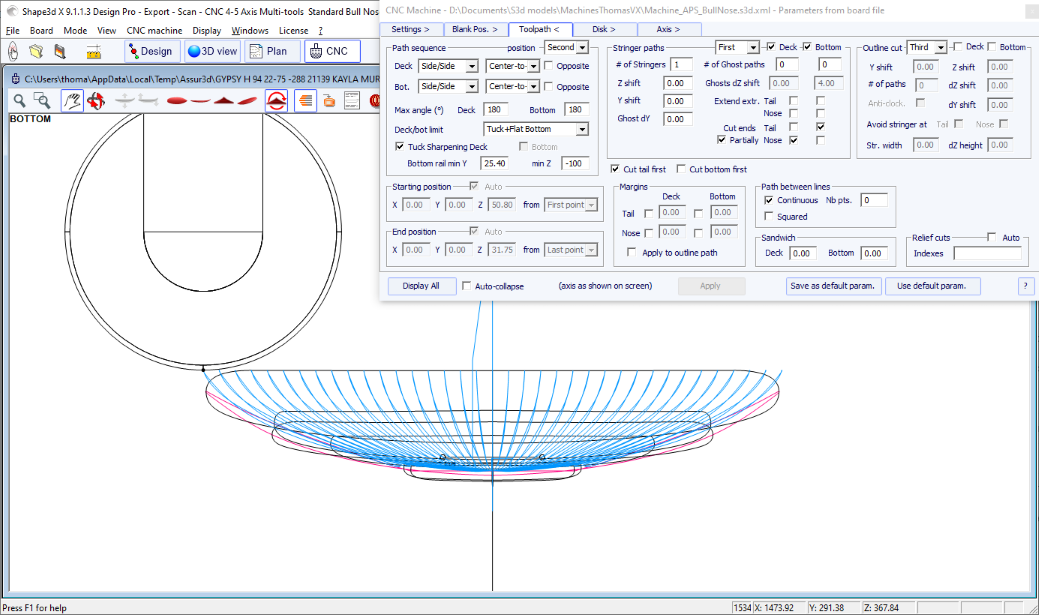1039x615 pixels.
Task: Open the Deck Side/Side path dropdown
Action: (x=472, y=66)
